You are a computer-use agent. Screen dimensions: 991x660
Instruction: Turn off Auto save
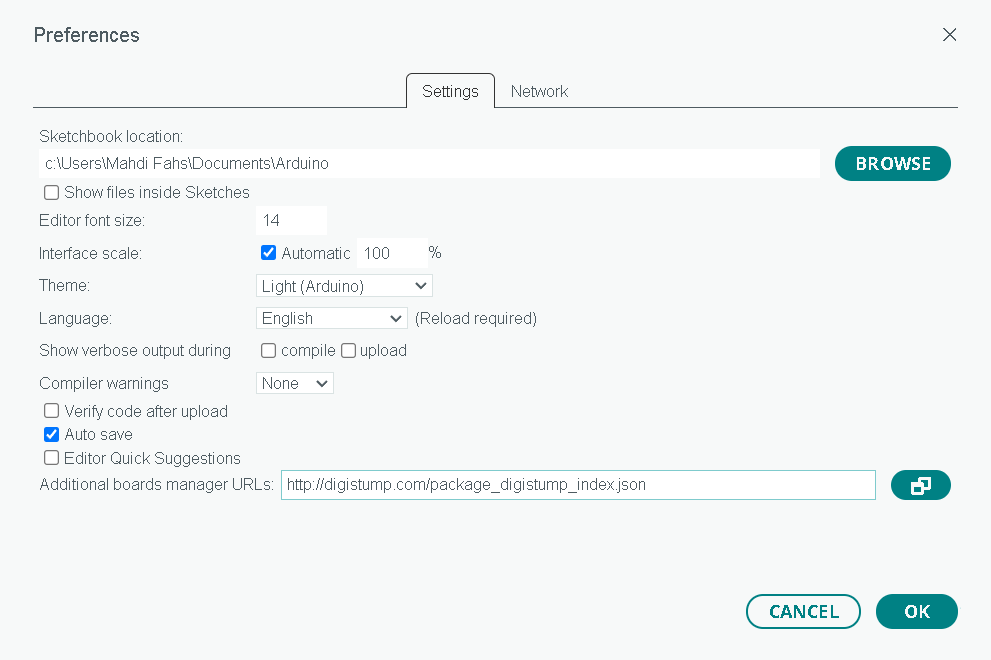51,434
